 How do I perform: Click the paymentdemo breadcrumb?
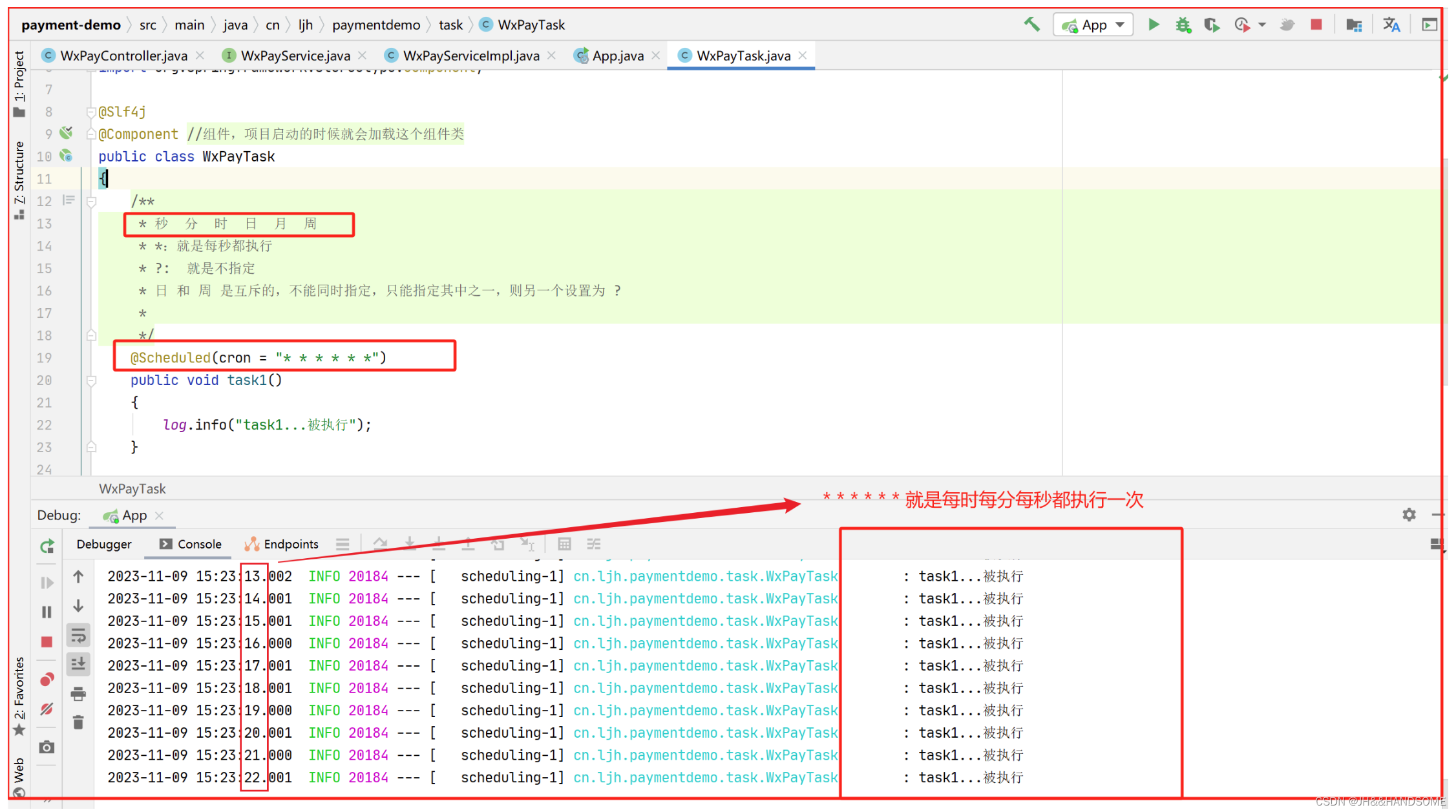pyautogui.click(x=376, y=25)
